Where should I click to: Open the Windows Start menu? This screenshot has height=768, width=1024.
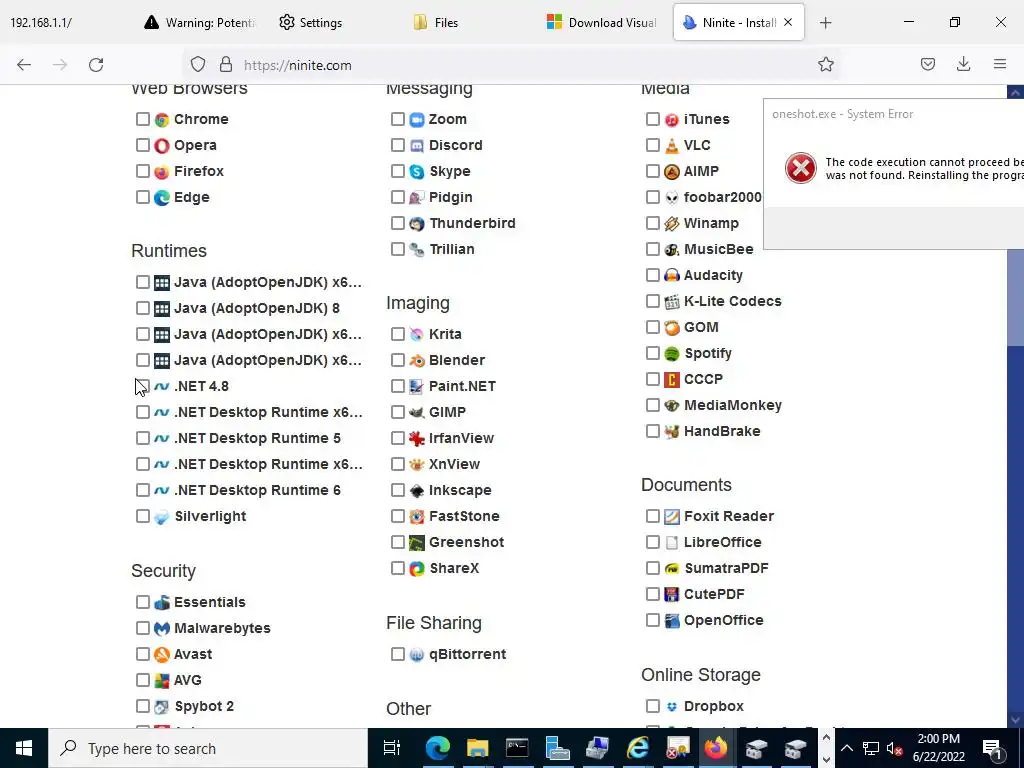[24, 748]
